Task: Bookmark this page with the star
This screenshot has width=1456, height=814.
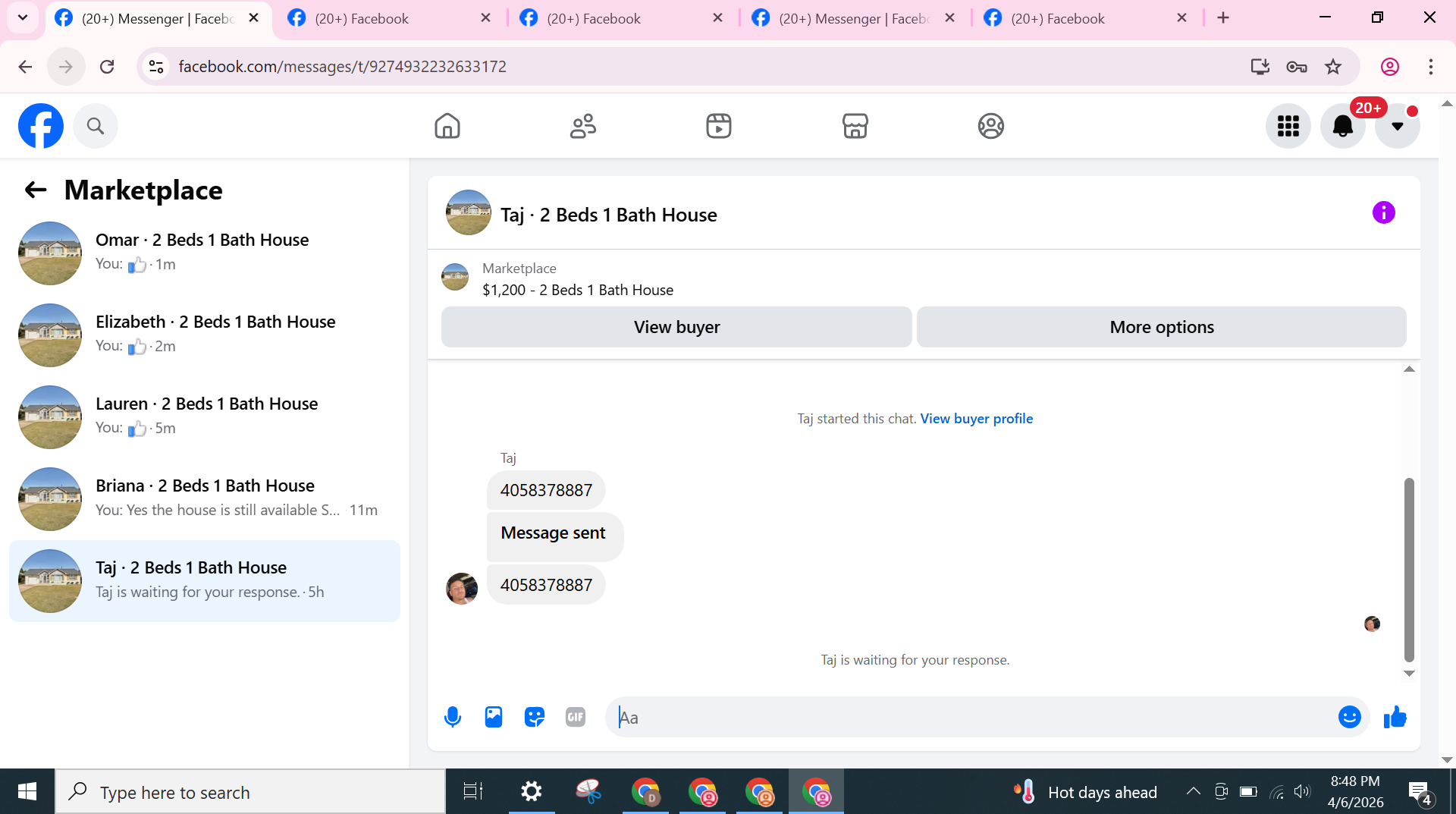Action: point(1333,67)
